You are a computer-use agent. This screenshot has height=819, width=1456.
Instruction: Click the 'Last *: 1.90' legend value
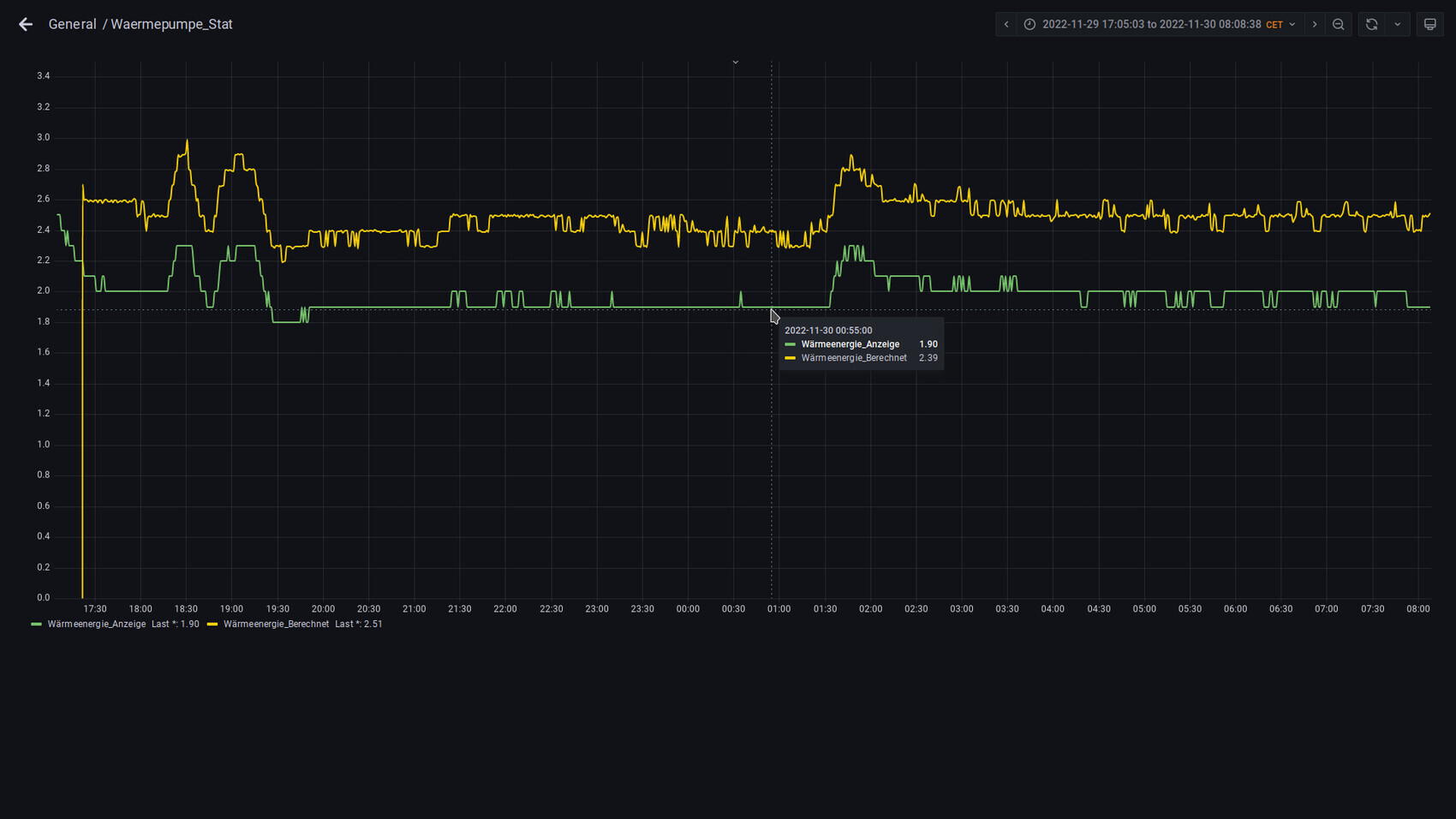176,625
